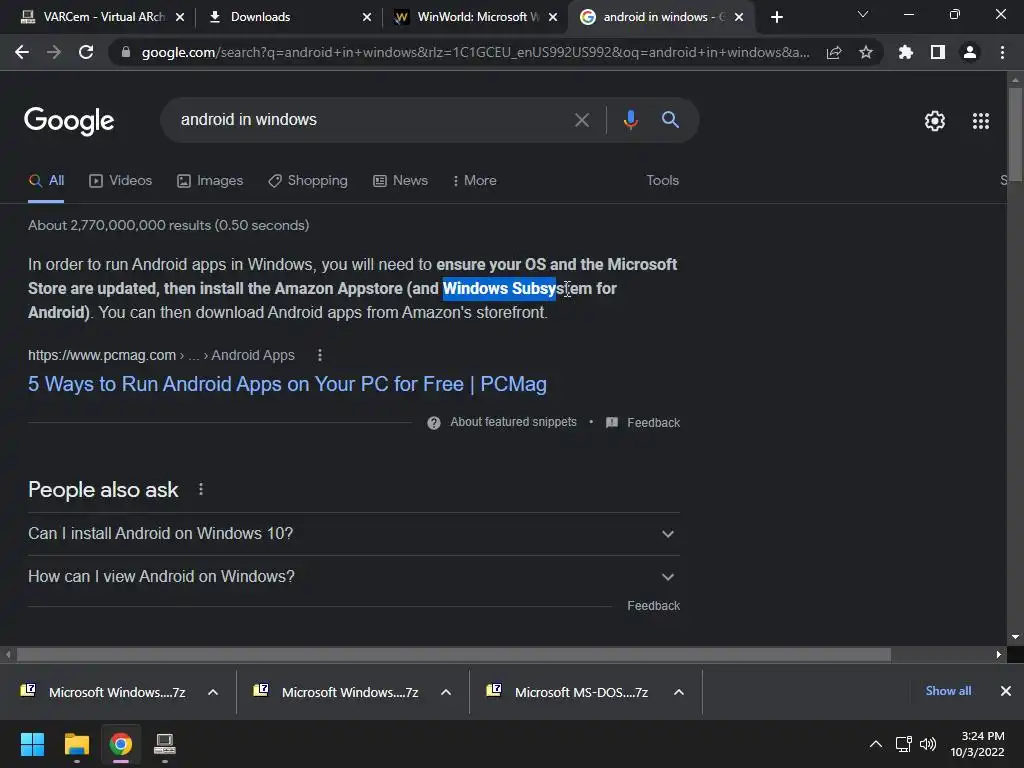Filter results by Shopping
The width and height of the screenshot is (1024, 768).
(x=308, y=181)
